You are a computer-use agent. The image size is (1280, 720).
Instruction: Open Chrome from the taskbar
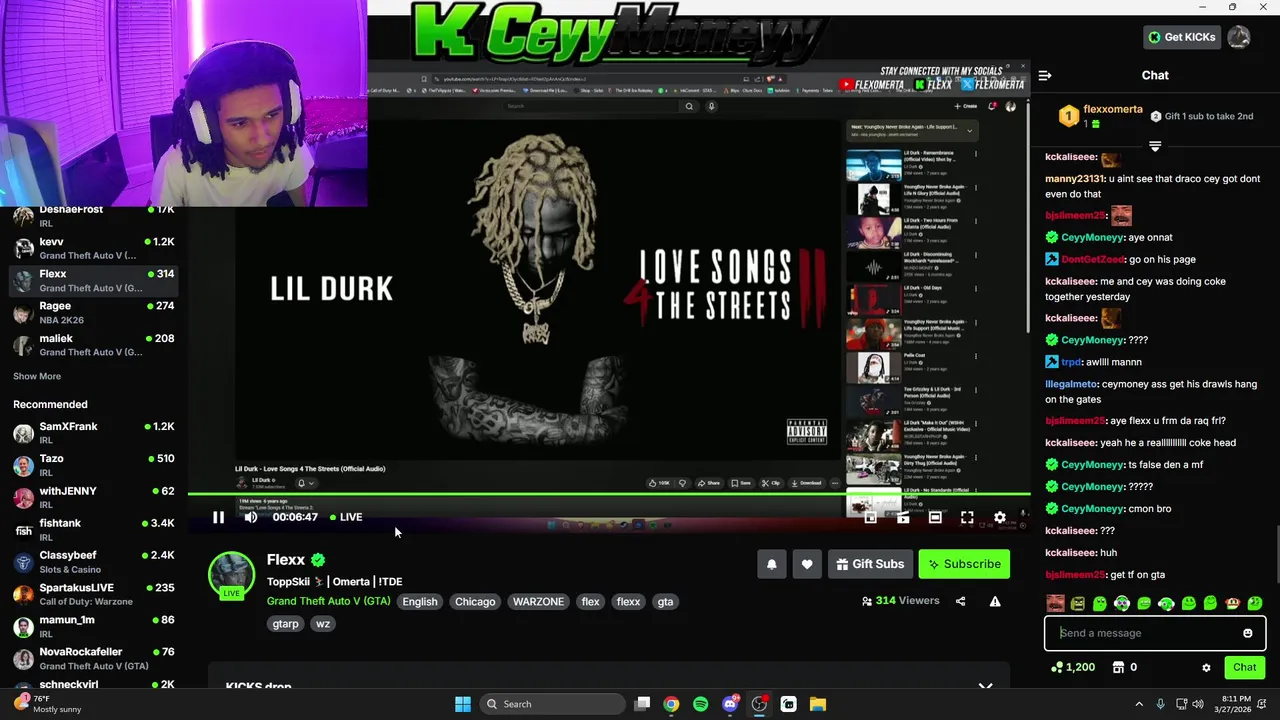click(671, 704)
